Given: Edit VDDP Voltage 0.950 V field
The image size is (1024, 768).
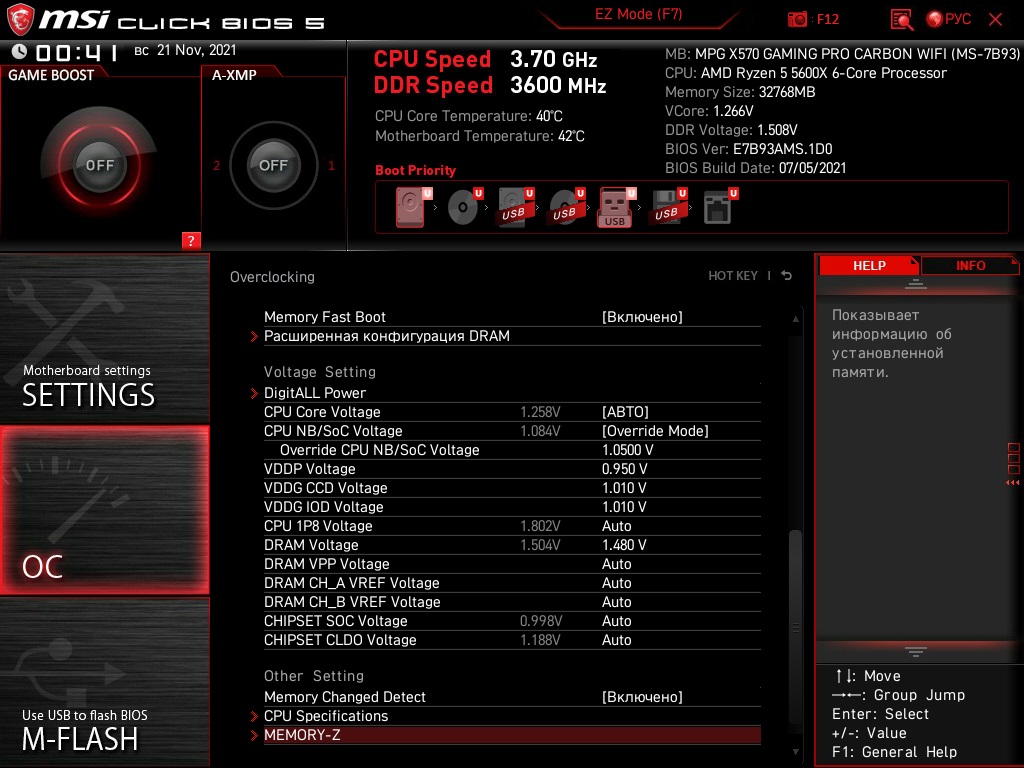Looking at the screenshot, I should tap(624, 469).
